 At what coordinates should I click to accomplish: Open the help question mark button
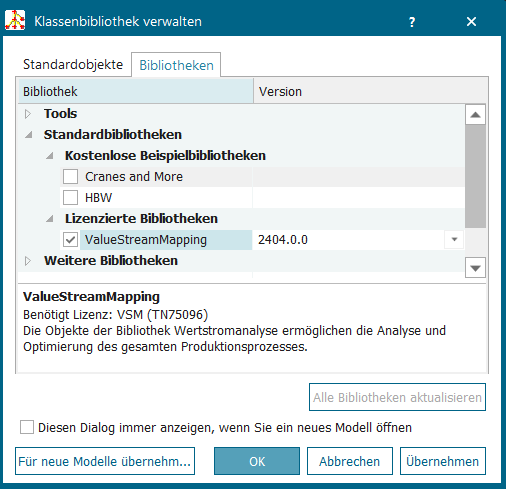click(412, 22)
